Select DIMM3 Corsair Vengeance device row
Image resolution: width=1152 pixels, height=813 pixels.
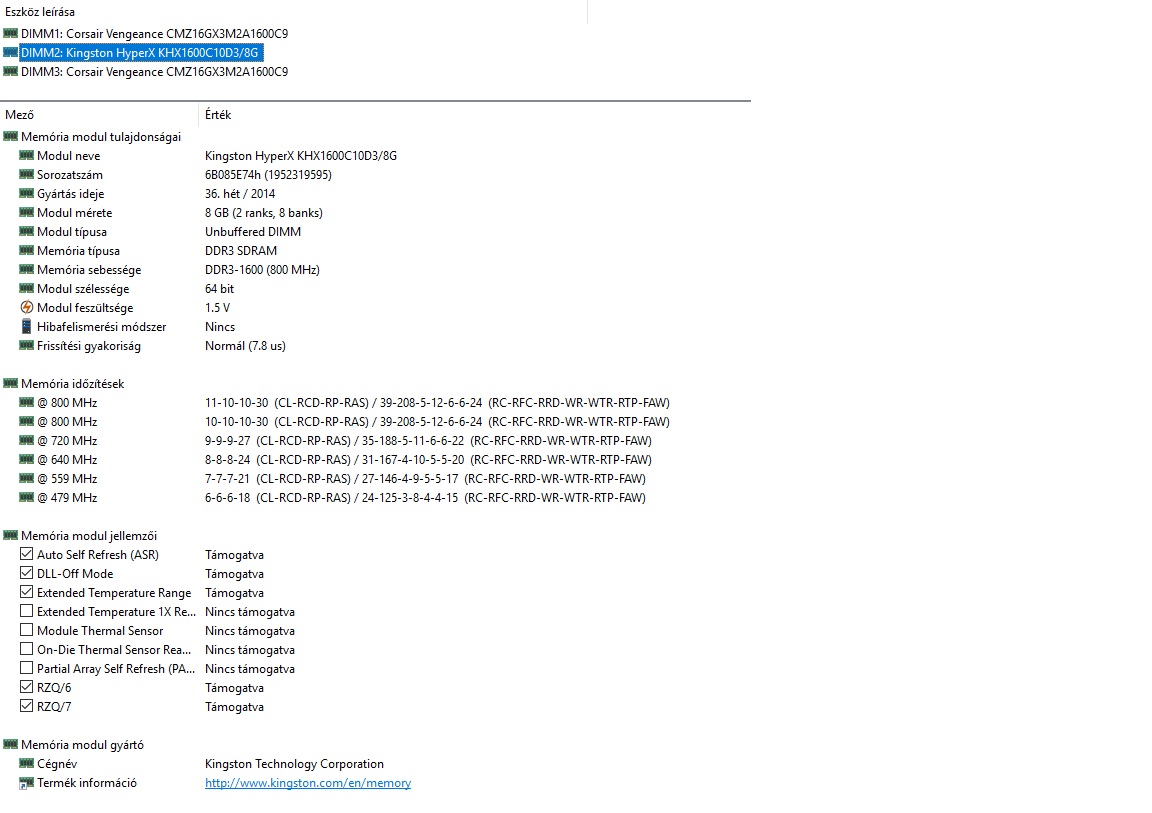(x=154, y=72)
